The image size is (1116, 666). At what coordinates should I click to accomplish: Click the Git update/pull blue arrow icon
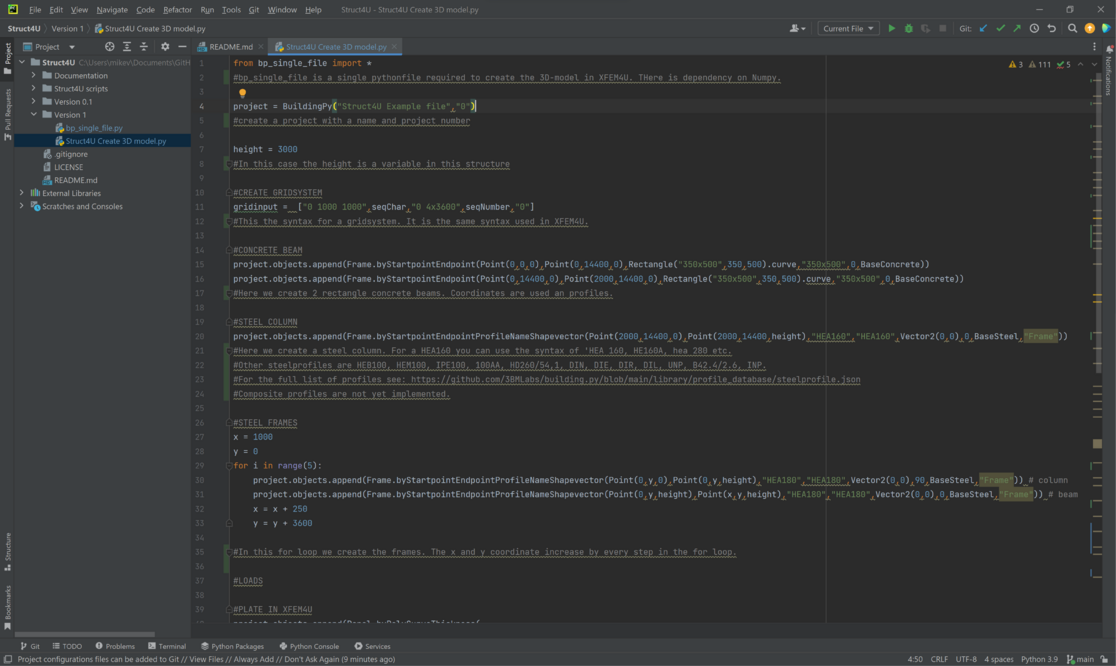[983, 28]
